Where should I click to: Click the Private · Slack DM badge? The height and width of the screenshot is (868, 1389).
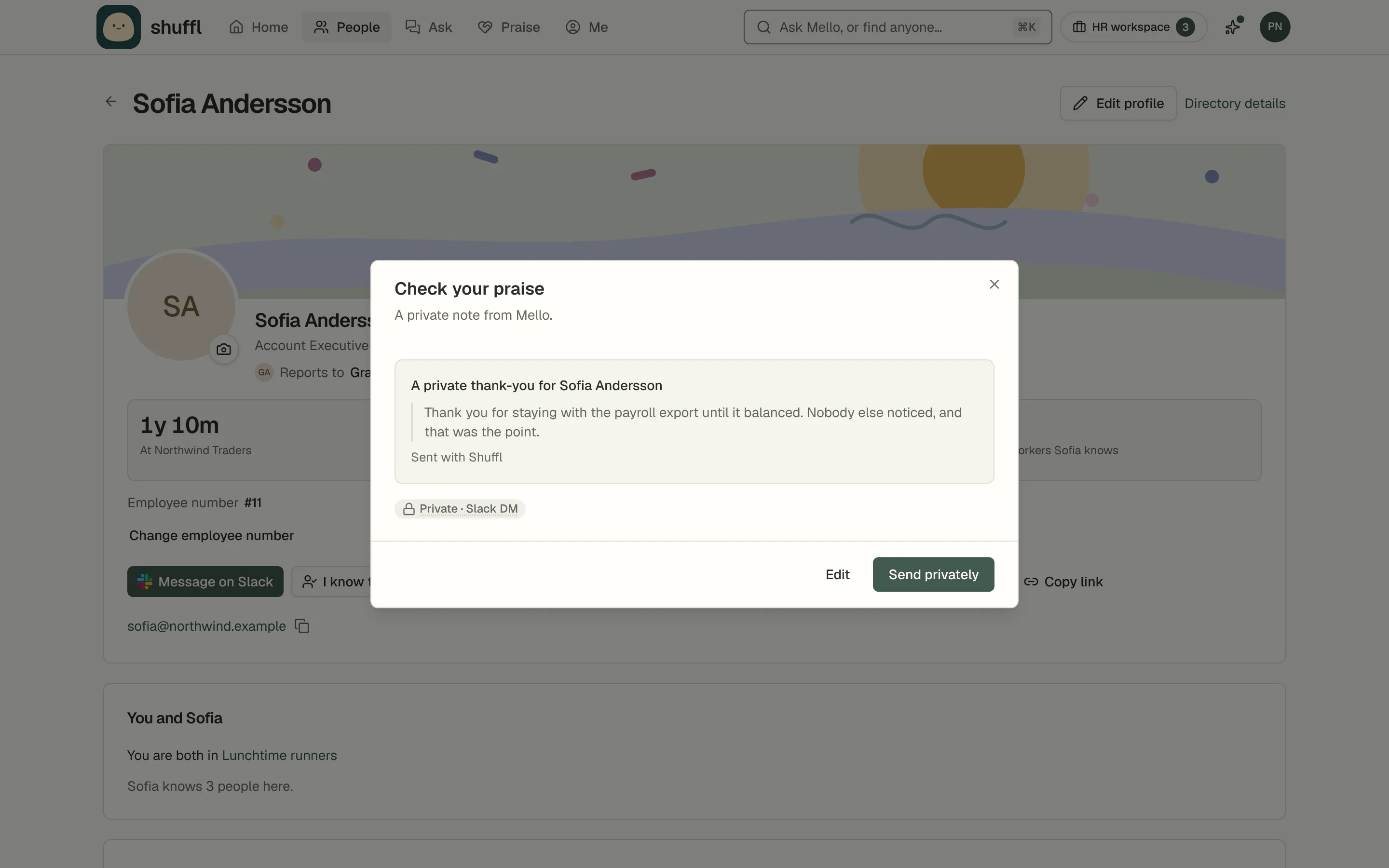460,509
